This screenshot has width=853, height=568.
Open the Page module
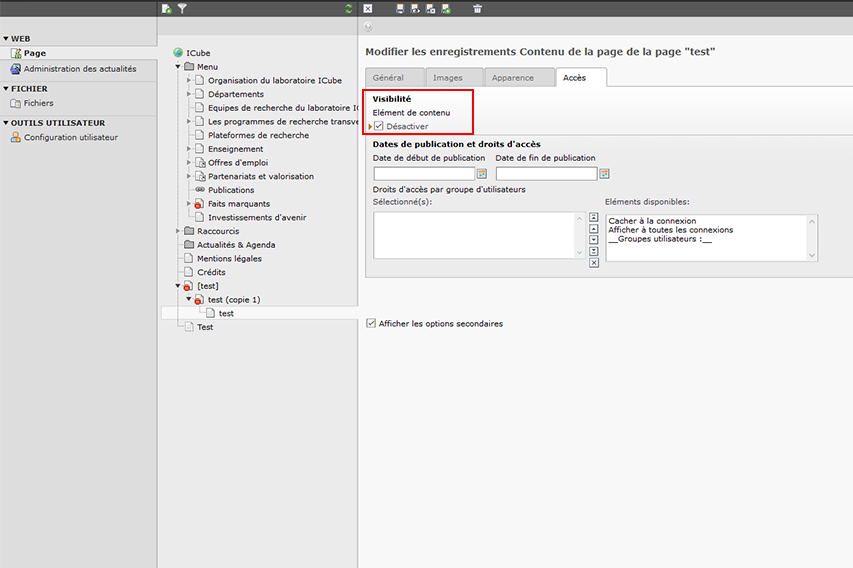pyautogui.click(x=35, y=53)
